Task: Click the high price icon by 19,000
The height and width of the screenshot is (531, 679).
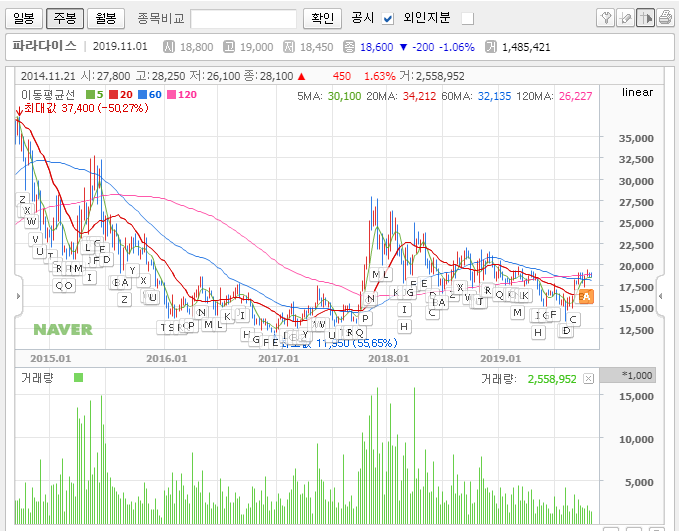Action: pyautogui.click(x=229, y=47)
